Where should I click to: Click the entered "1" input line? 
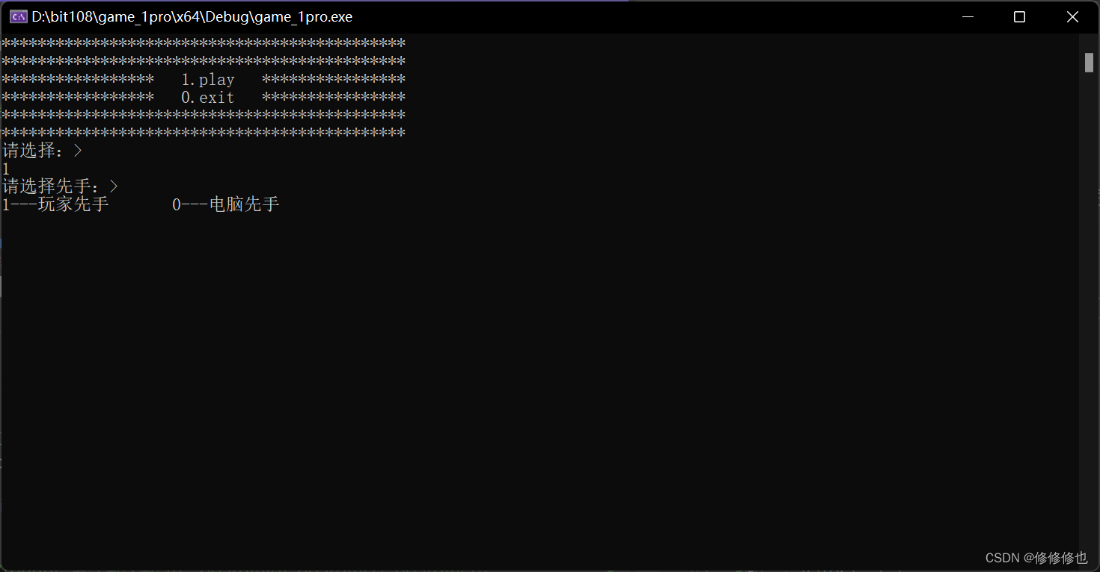pos(6,169)
